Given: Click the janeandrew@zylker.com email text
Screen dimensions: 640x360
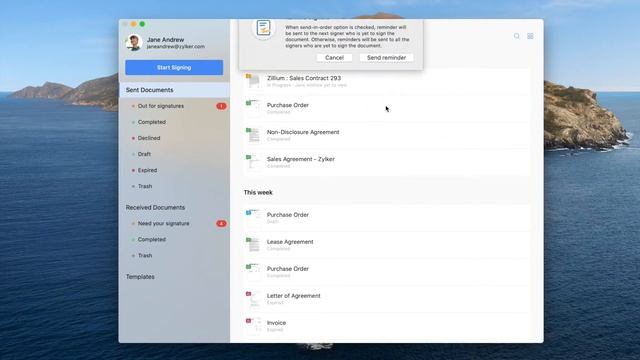Looking at the screenshot, I should [x=176, y=47].
